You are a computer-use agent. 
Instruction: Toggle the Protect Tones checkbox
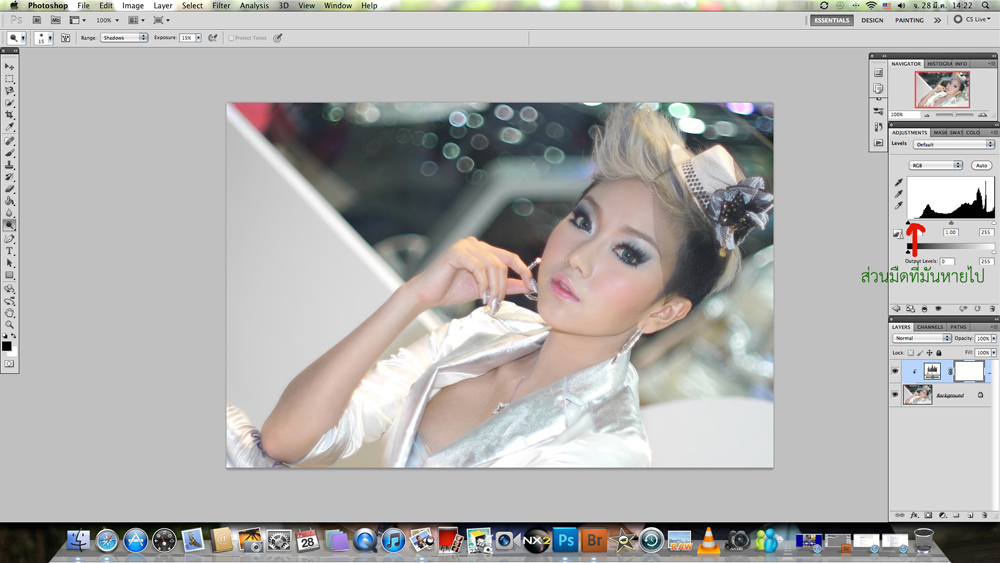(x=231, y=38)
